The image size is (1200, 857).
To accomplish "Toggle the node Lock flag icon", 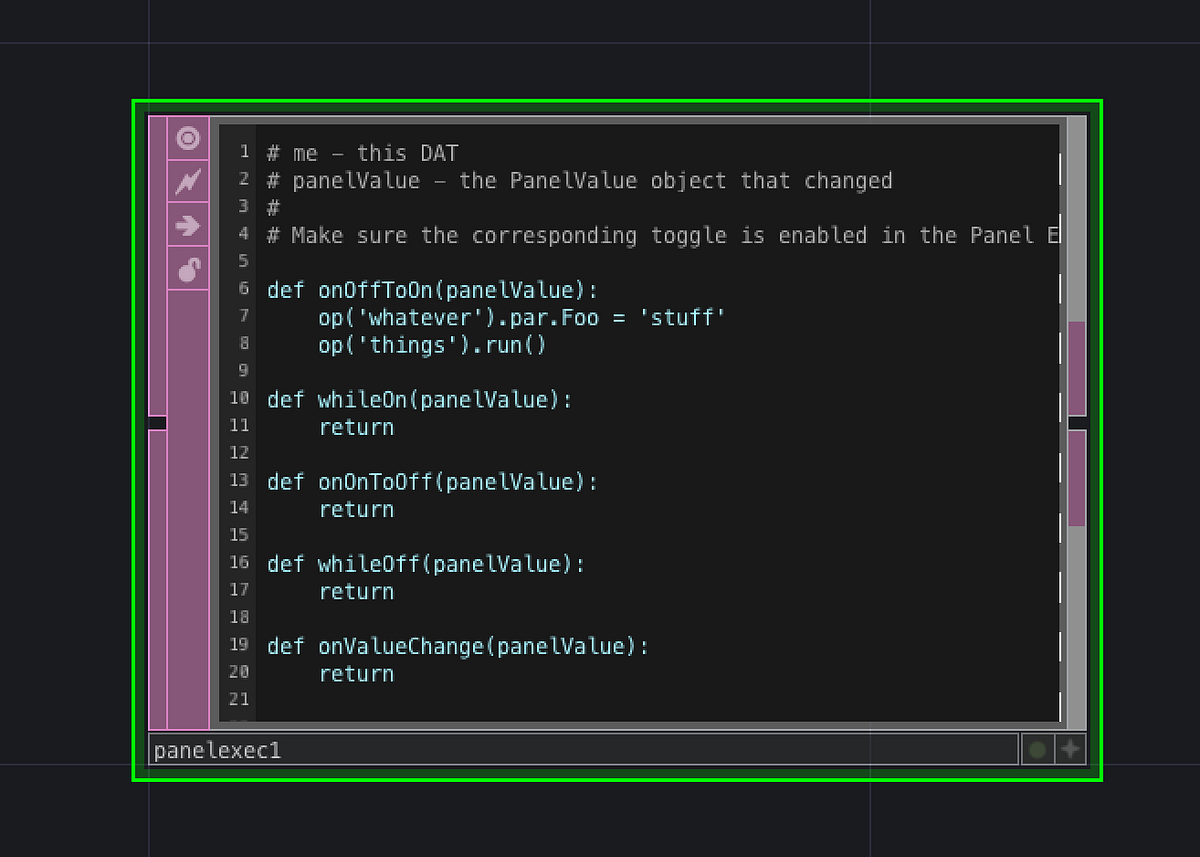I will point(188,268).
